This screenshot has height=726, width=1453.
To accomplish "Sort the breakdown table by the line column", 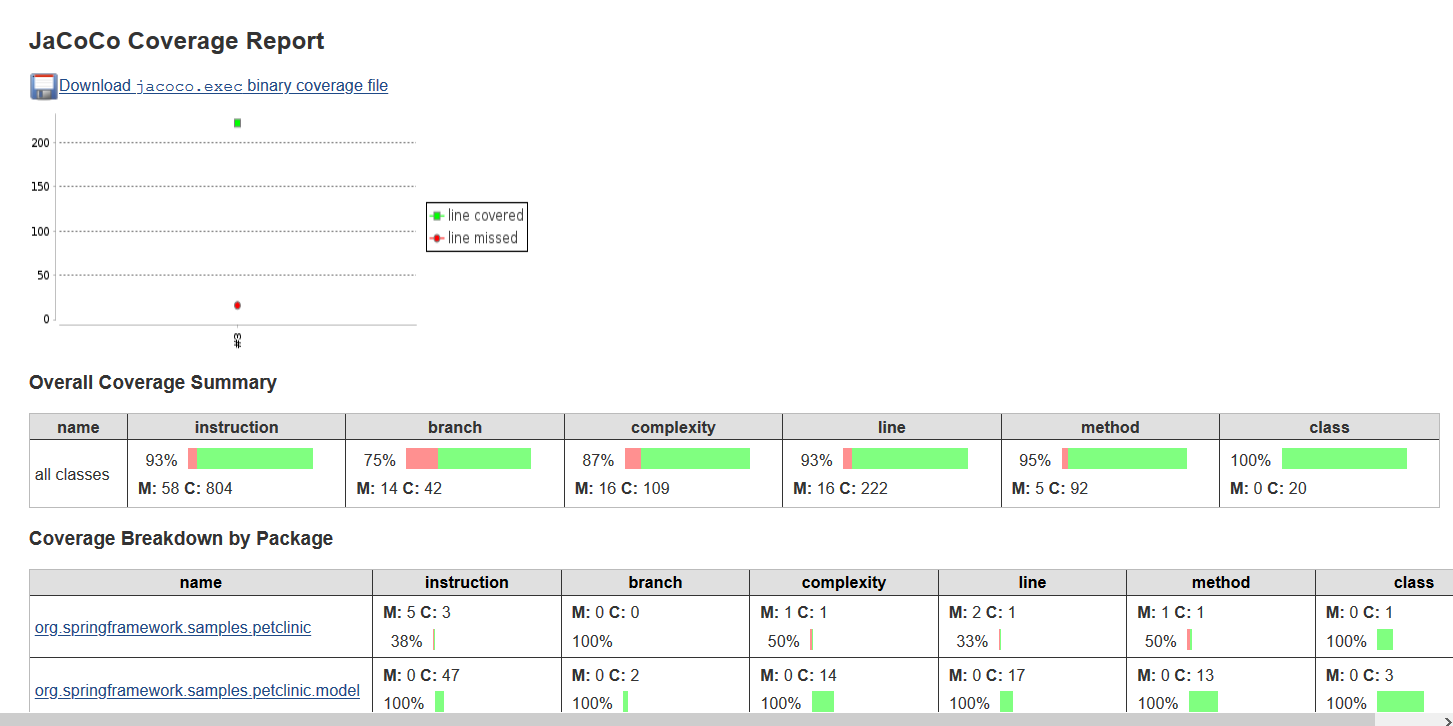I will pyautogui.click(x=1032, y=582).
